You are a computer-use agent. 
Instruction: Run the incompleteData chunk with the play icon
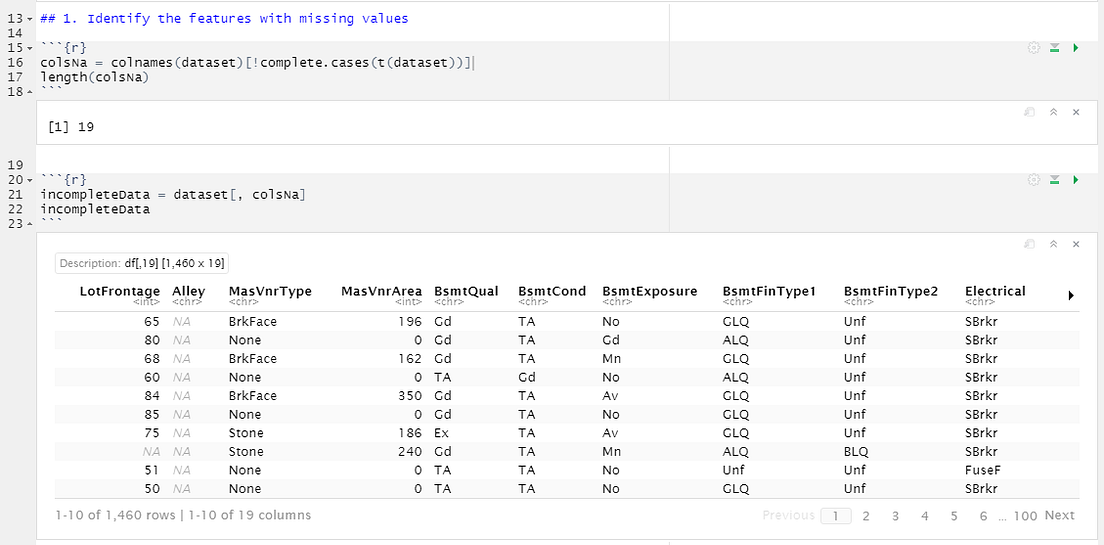click(1075, 180)
